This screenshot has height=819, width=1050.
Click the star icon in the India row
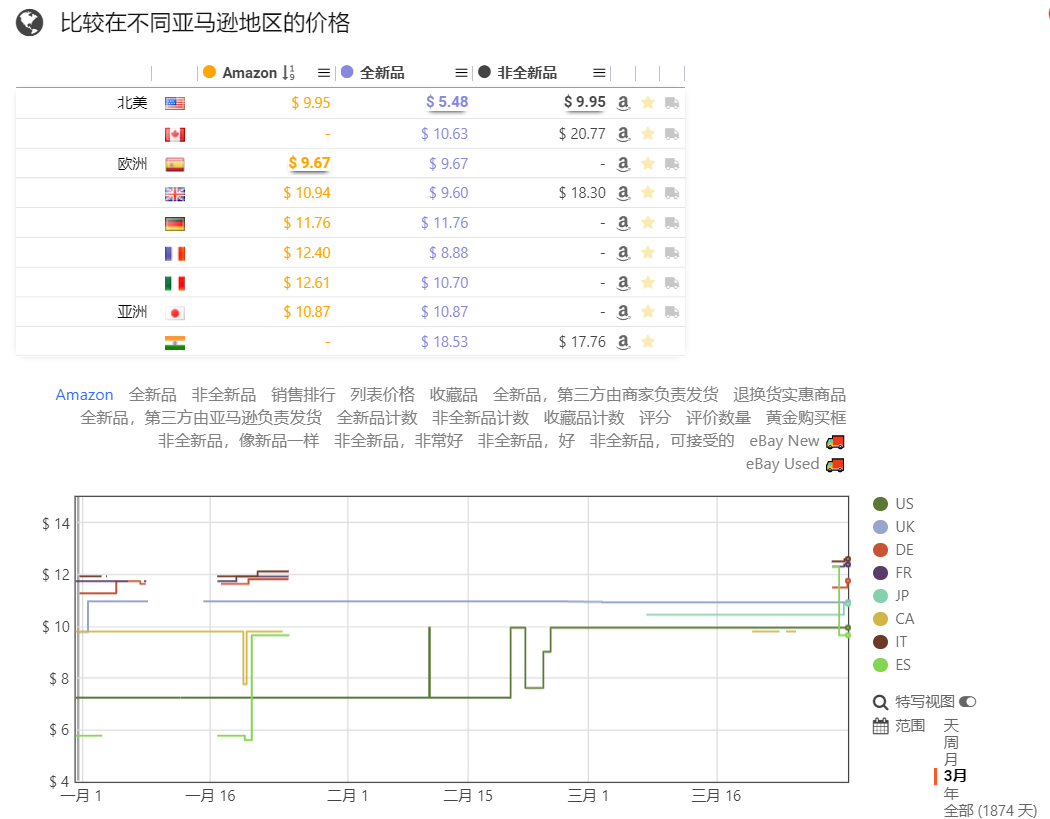648,342
